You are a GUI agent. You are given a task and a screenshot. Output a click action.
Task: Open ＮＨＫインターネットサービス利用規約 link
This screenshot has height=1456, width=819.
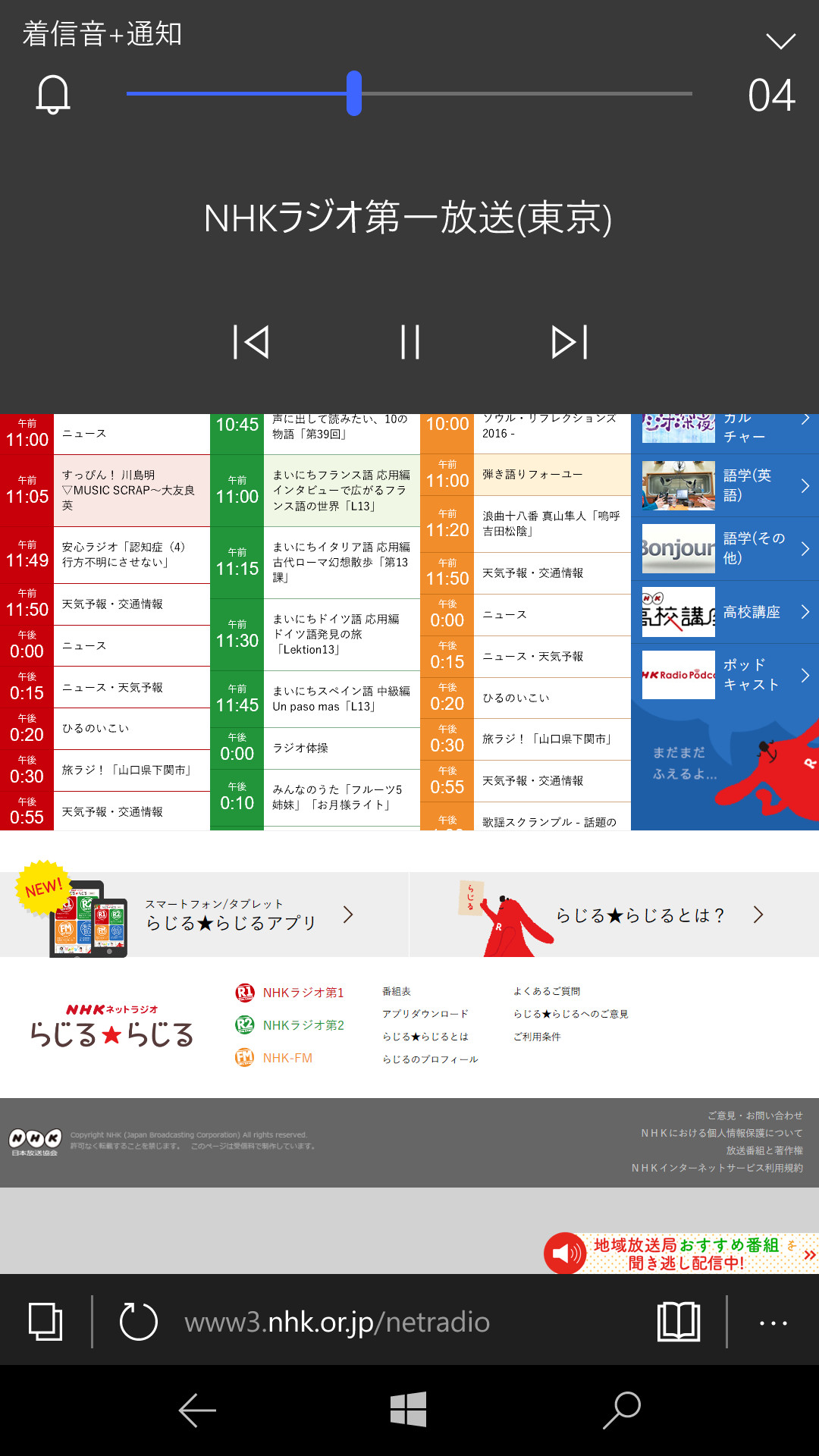(717, 1168)
